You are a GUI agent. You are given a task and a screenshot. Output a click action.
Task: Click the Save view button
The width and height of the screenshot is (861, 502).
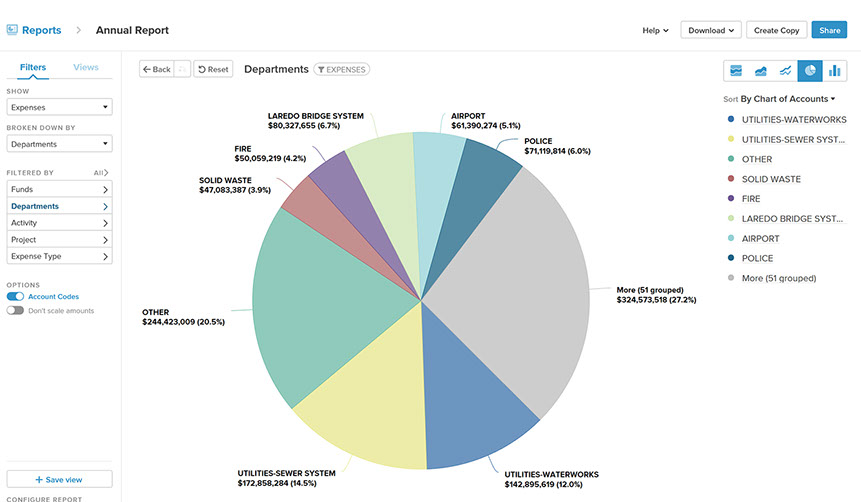(59, 479)
